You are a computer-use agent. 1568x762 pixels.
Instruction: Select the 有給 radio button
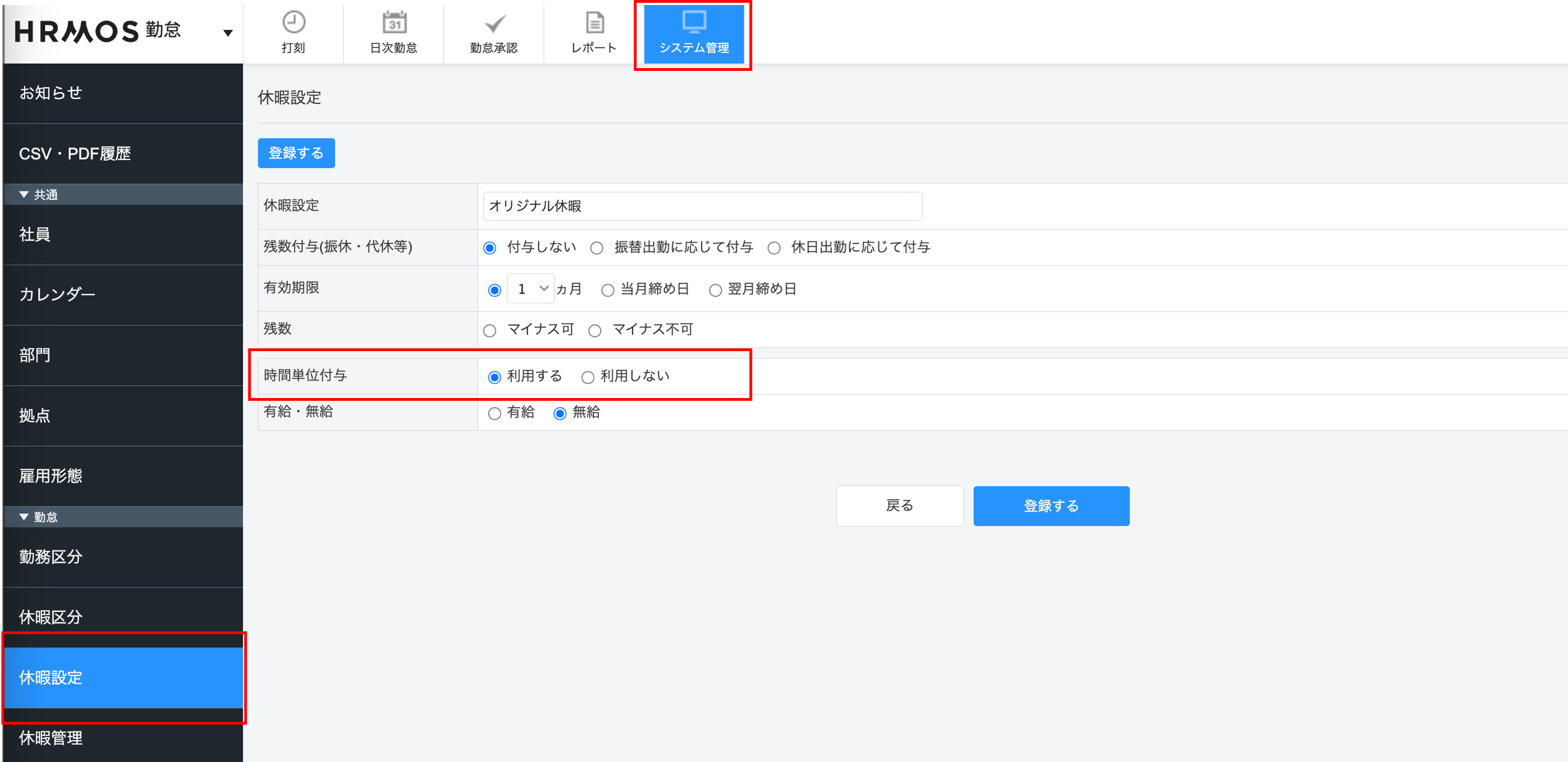point(494,414)
